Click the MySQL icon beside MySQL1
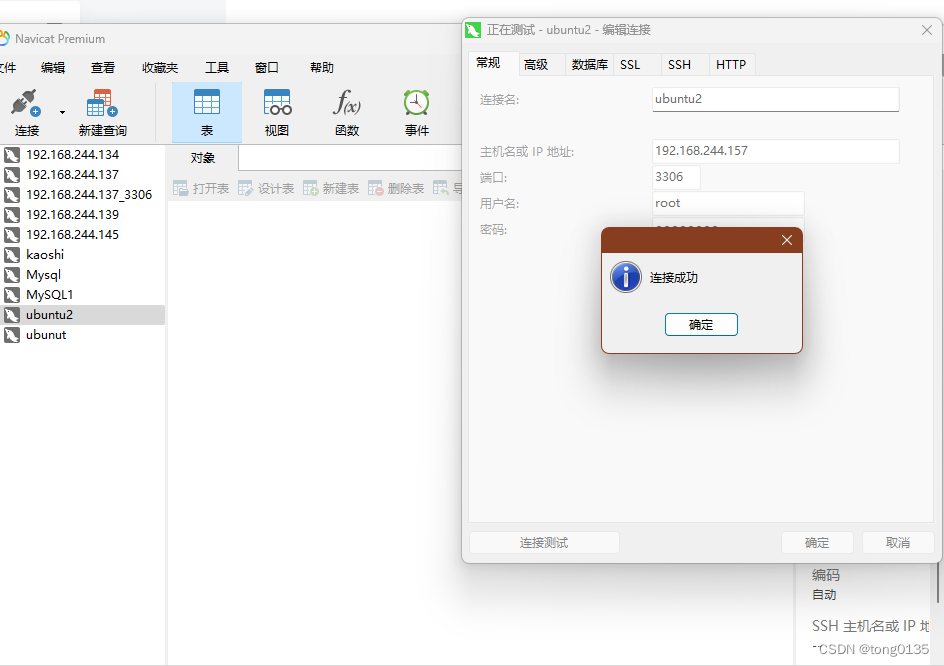 pos(12,295)
